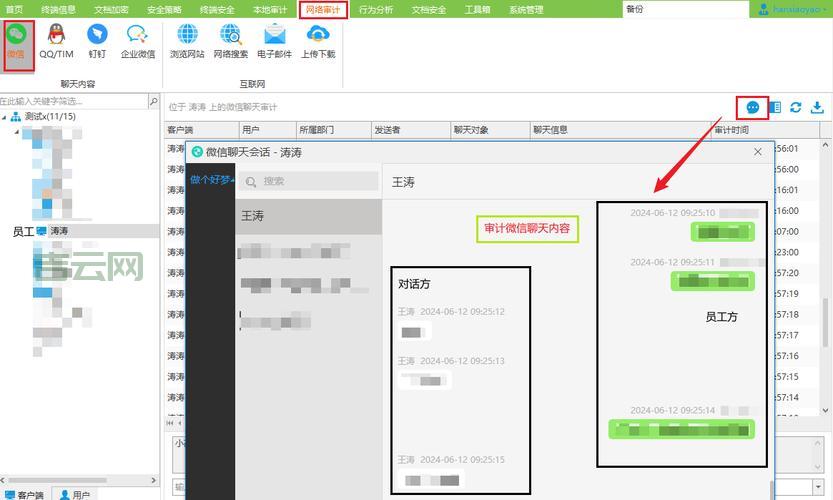The image size is (833, 500).
Task: Select the 王涛 contact in chat list
Action: pos(309,216)
